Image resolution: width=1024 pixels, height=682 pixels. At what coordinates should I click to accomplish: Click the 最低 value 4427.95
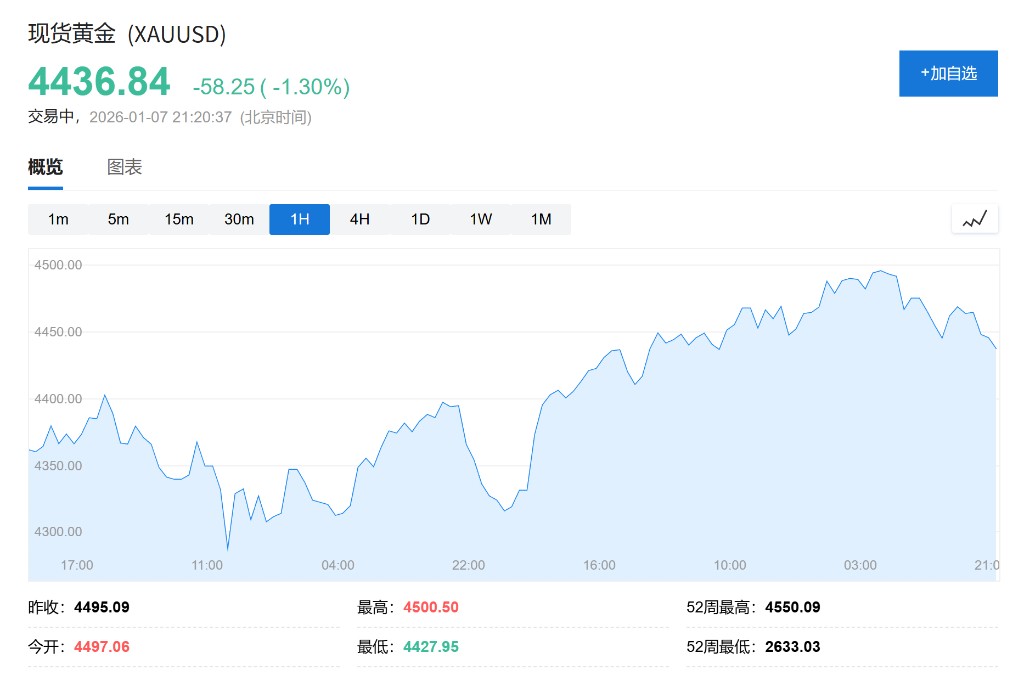(x=431, y=647)
